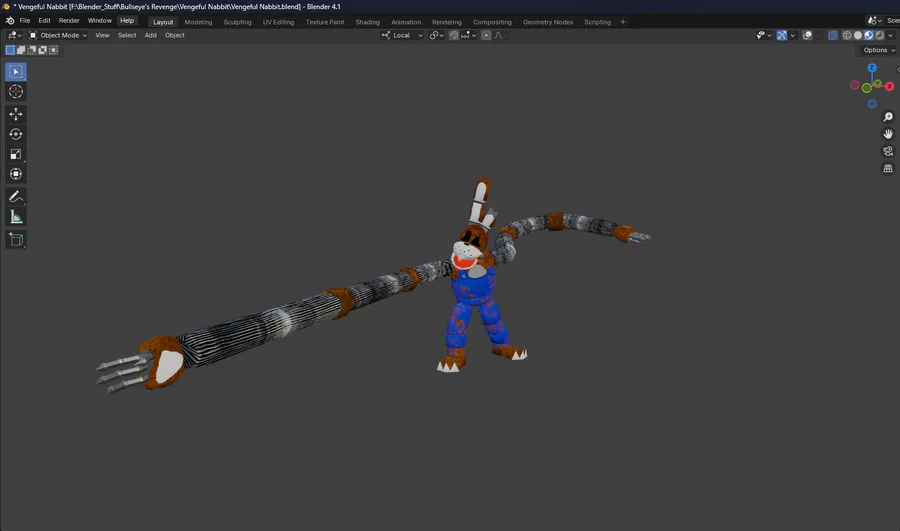Select the Measure tool
The image size is (900, 531).
(x=15, y=217)
